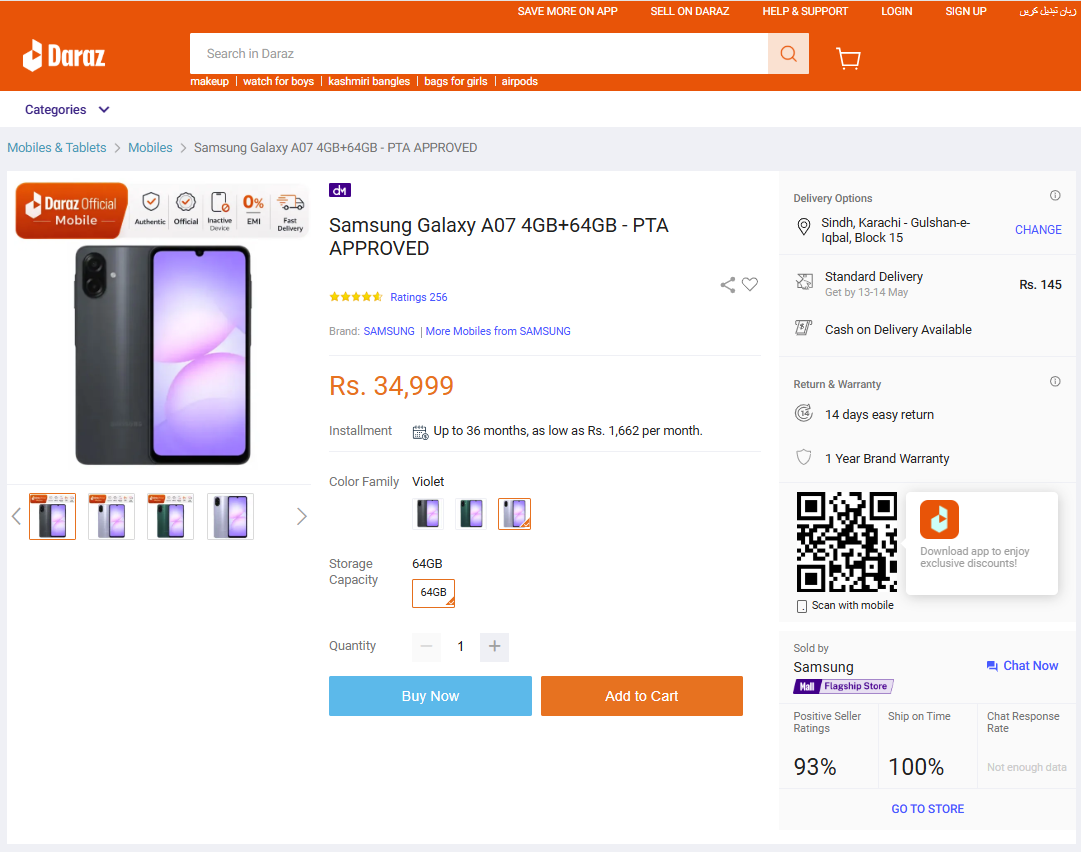
Task: Click the location pin icon
Action: [x=803, y=227]
